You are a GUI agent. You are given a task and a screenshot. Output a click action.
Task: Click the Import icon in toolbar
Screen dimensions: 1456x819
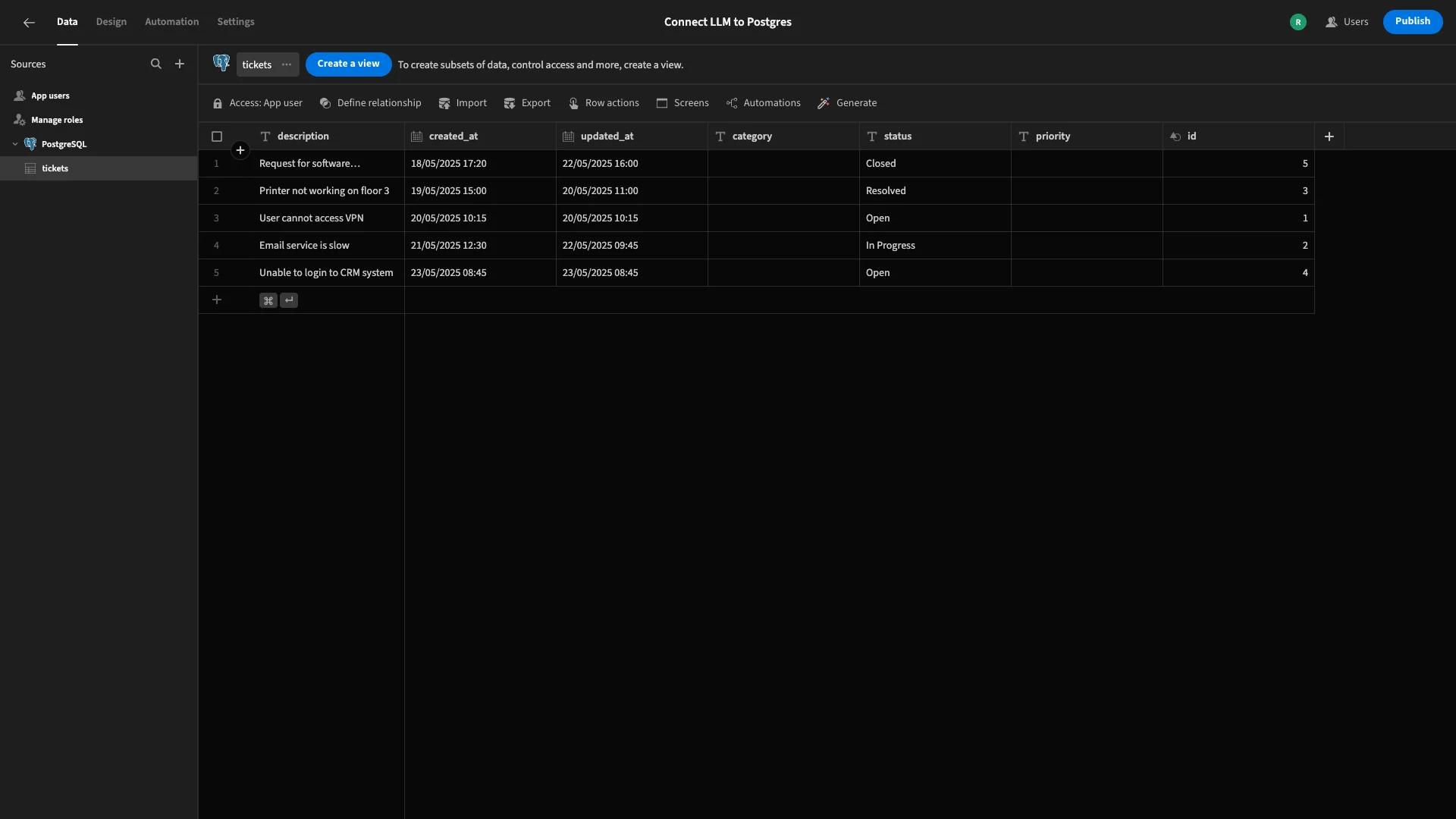(444, 103)
